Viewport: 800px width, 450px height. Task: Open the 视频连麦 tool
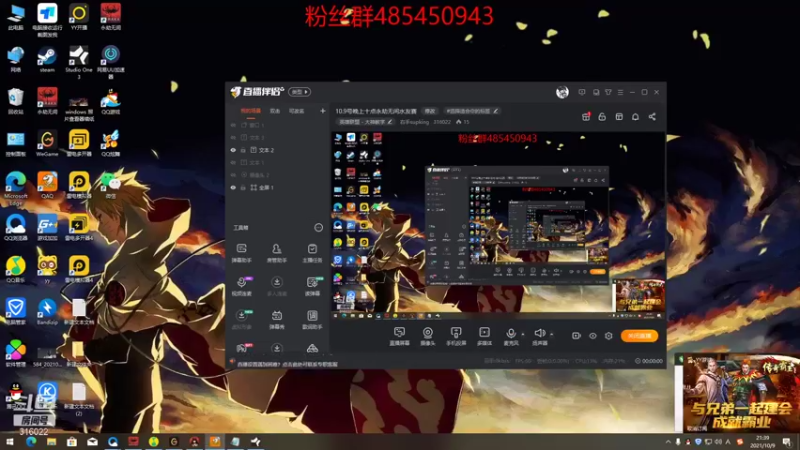pos(241,286)
